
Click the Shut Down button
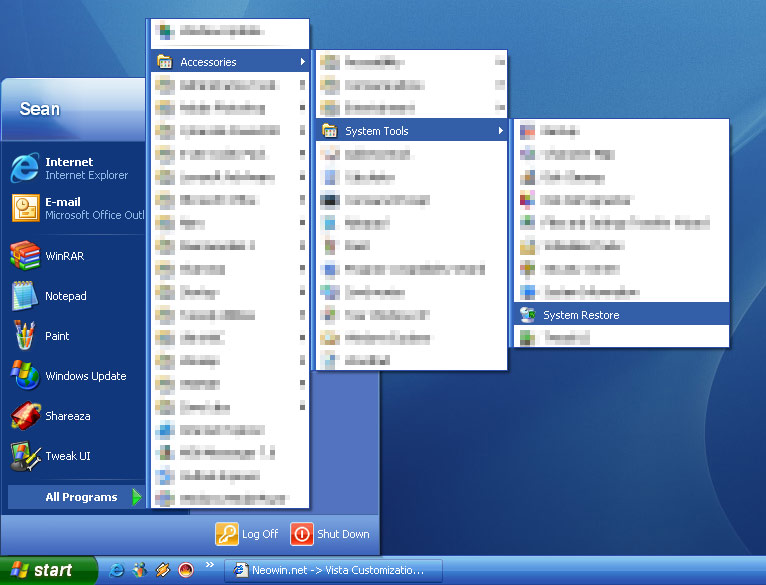(330, 534)
